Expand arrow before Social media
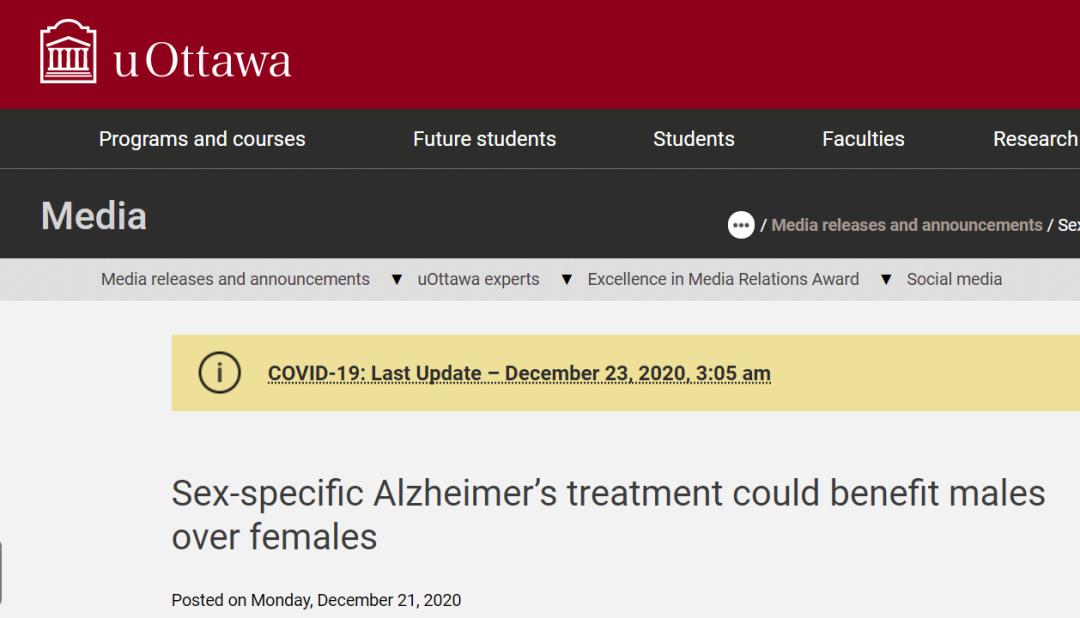The height and width of the screenshot is (618, 1080). pos(886,280)
